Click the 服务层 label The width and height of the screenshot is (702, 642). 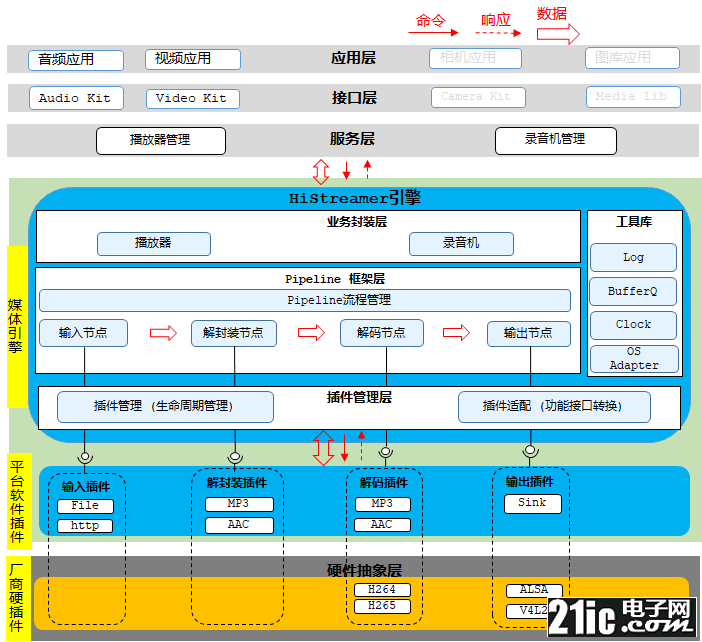pyautogui.click(x=352, y=139)
